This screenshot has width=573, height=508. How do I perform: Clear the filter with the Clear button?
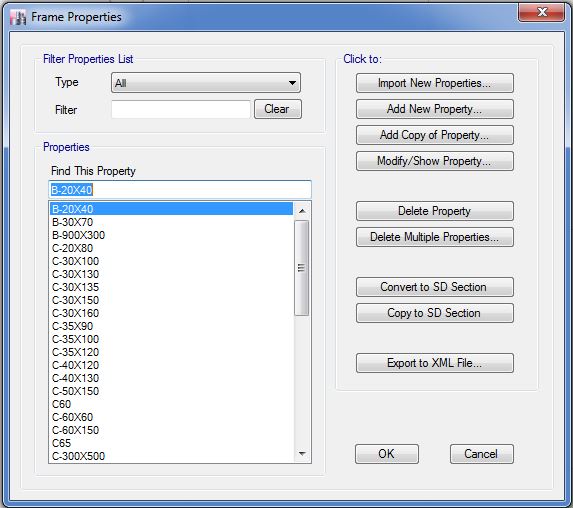(x=278, y=109)
